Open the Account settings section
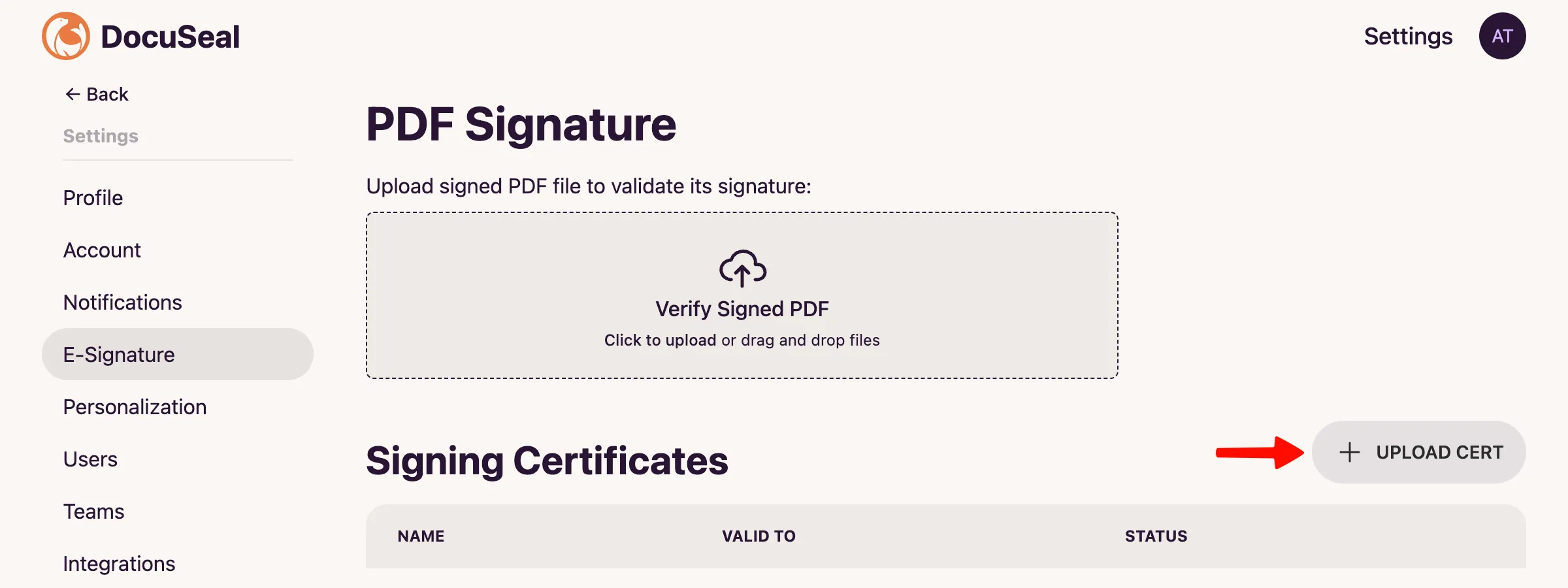Screen dimensions: 1568x588 point(102,250)
